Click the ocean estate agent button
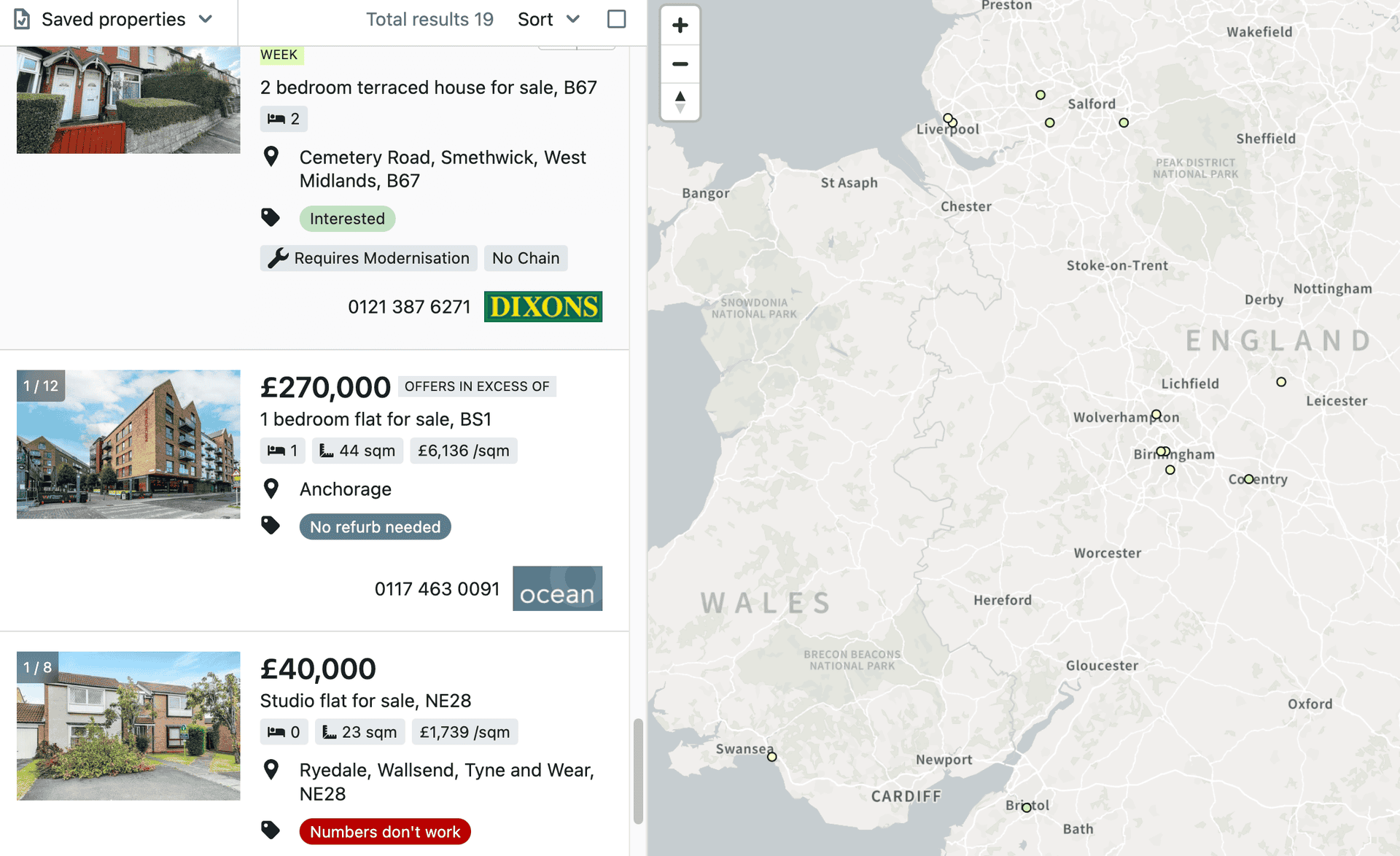Screen dimensions: 1400x856 click(x=556, y=587)
